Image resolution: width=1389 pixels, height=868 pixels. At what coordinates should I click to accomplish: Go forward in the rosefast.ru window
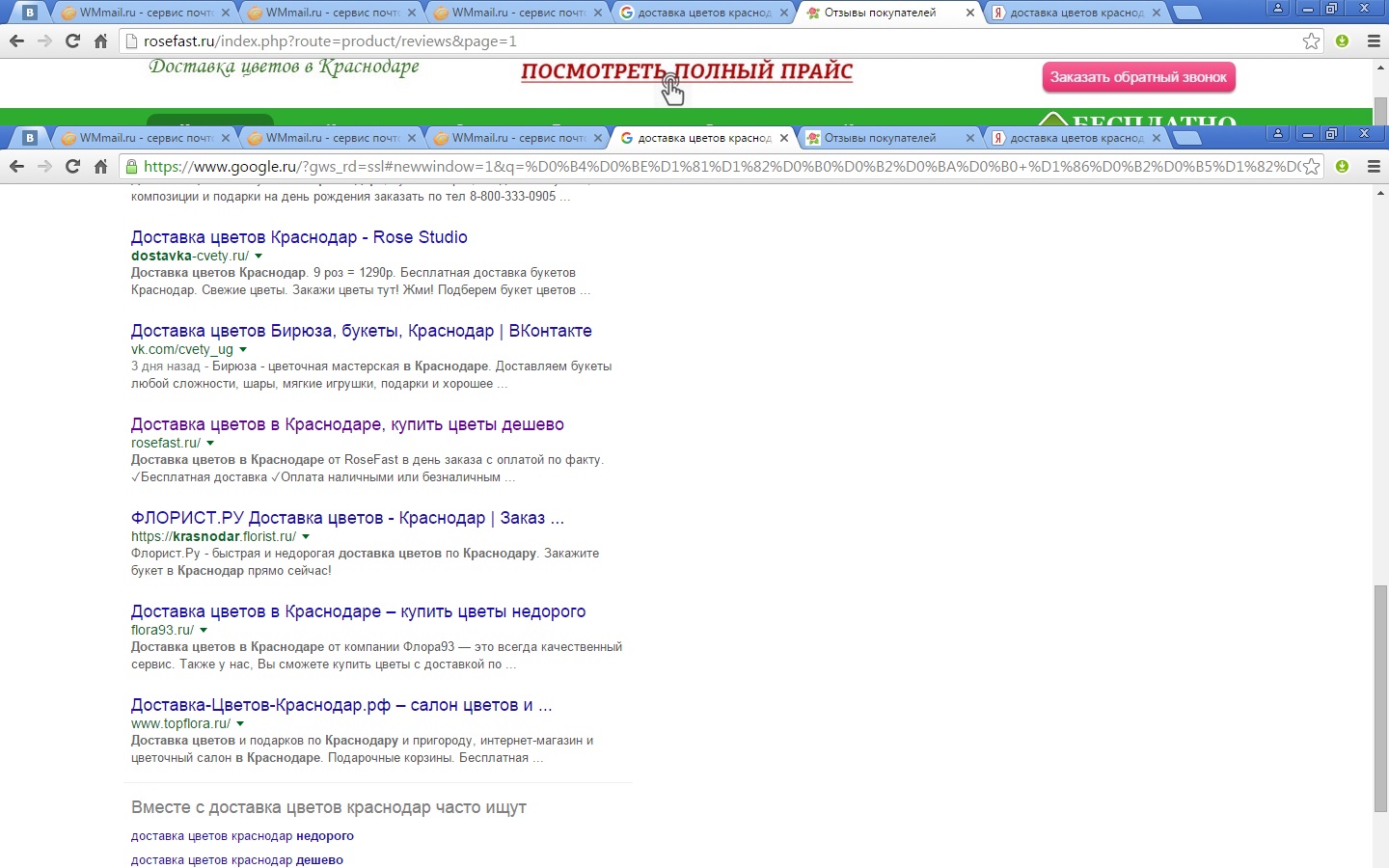pos(44,41)
